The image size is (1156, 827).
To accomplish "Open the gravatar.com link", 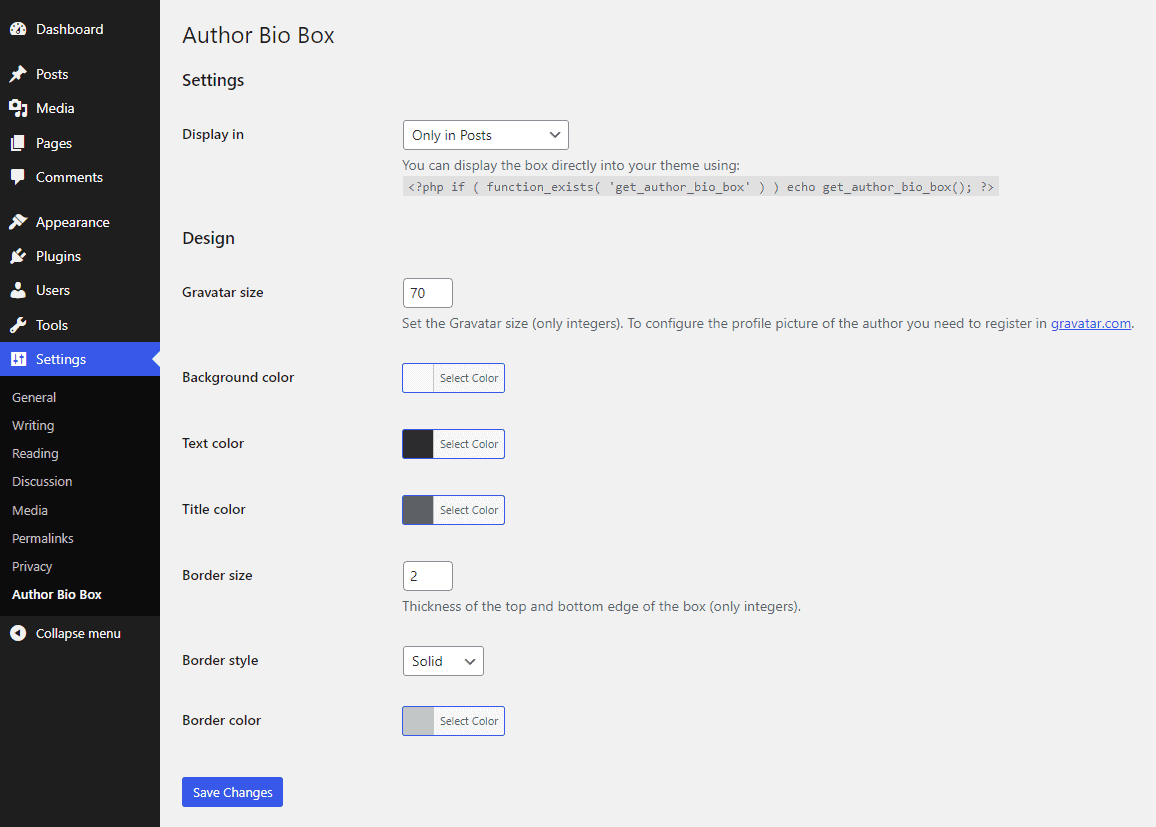I will (x=1091, y=323).
